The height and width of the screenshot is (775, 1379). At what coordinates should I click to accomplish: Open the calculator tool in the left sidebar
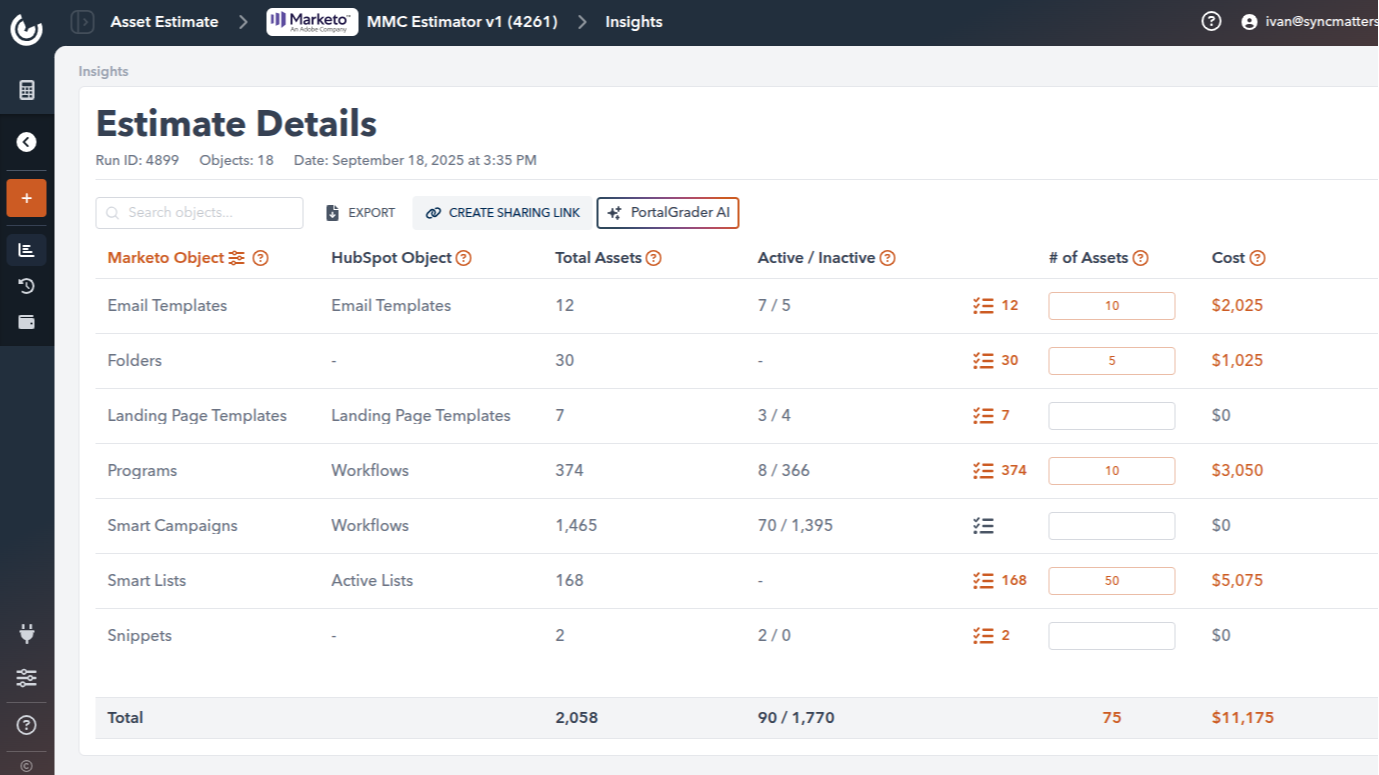[x=26, y=89]
